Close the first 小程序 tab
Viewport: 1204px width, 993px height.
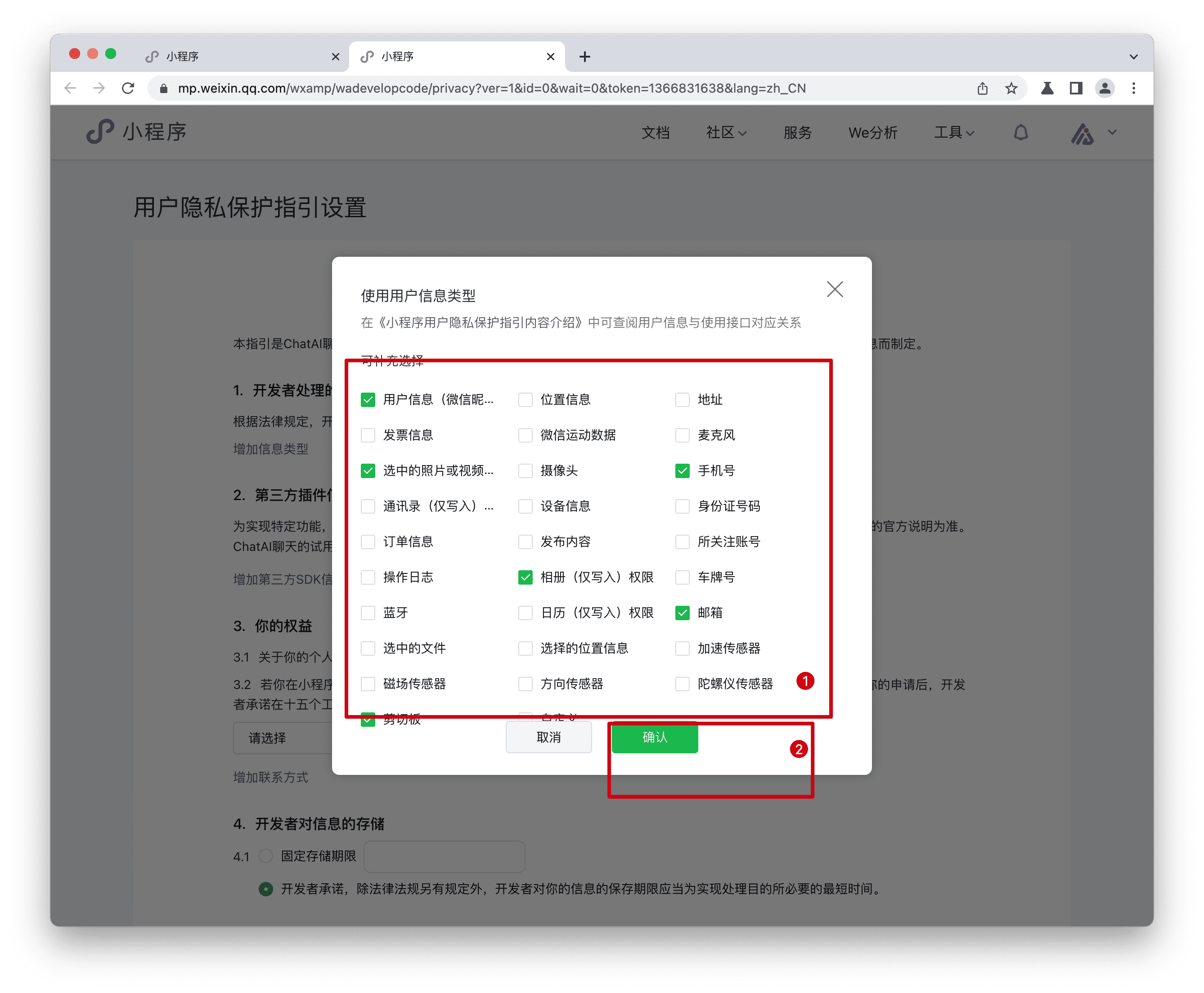pos(335,57)
